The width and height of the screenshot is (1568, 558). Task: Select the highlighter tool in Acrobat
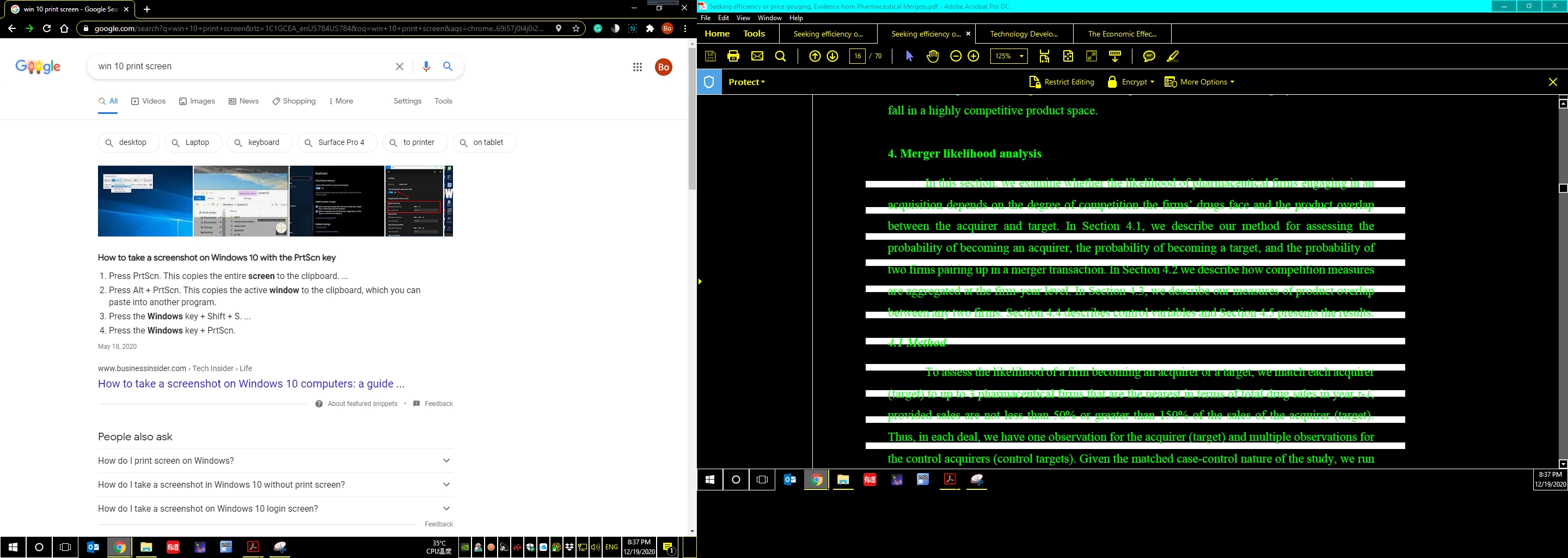click(1173, 56)
